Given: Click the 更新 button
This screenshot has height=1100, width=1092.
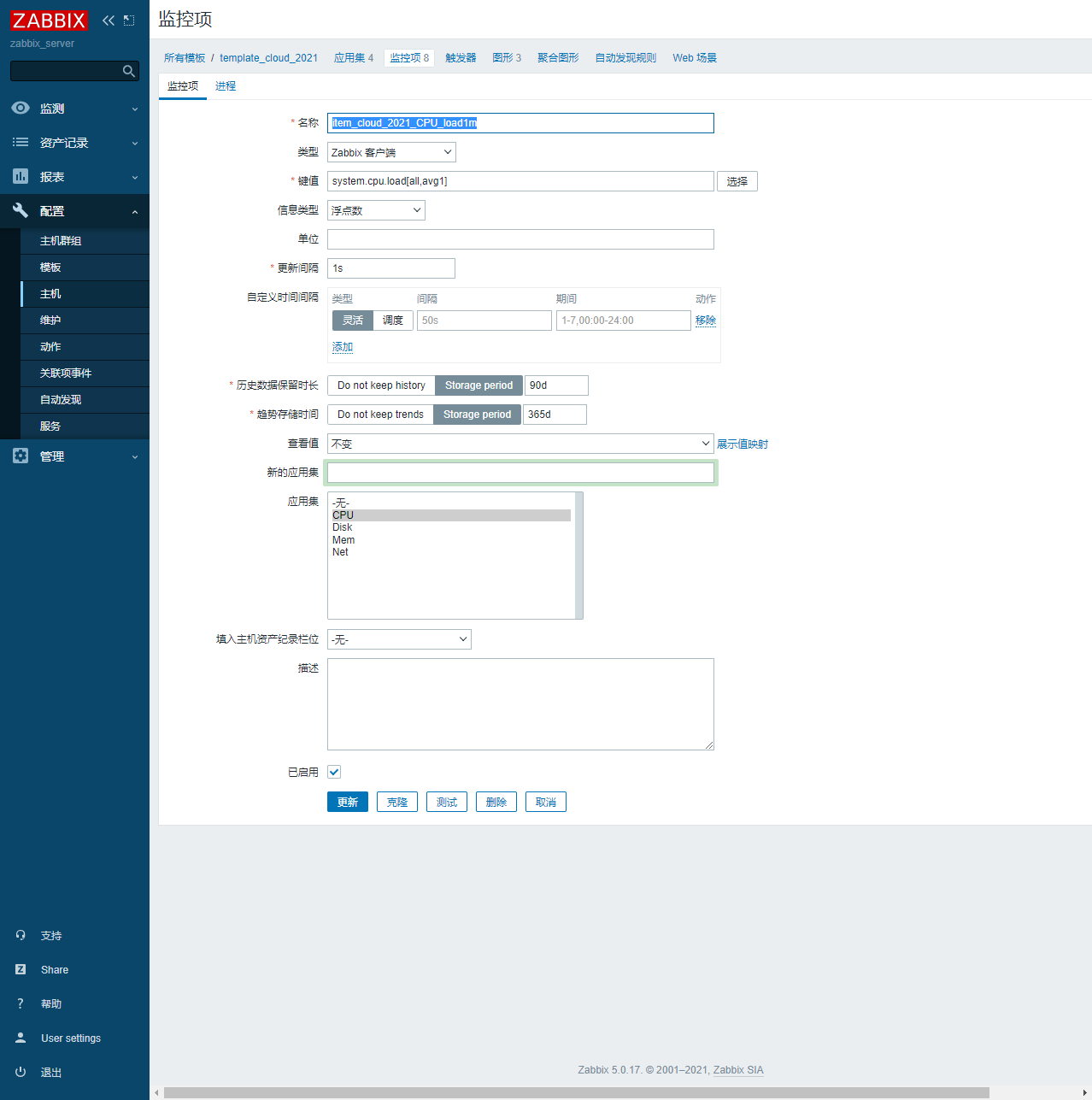Looking at the screenshot, I should pyautogui.click(x=348, y=802).
